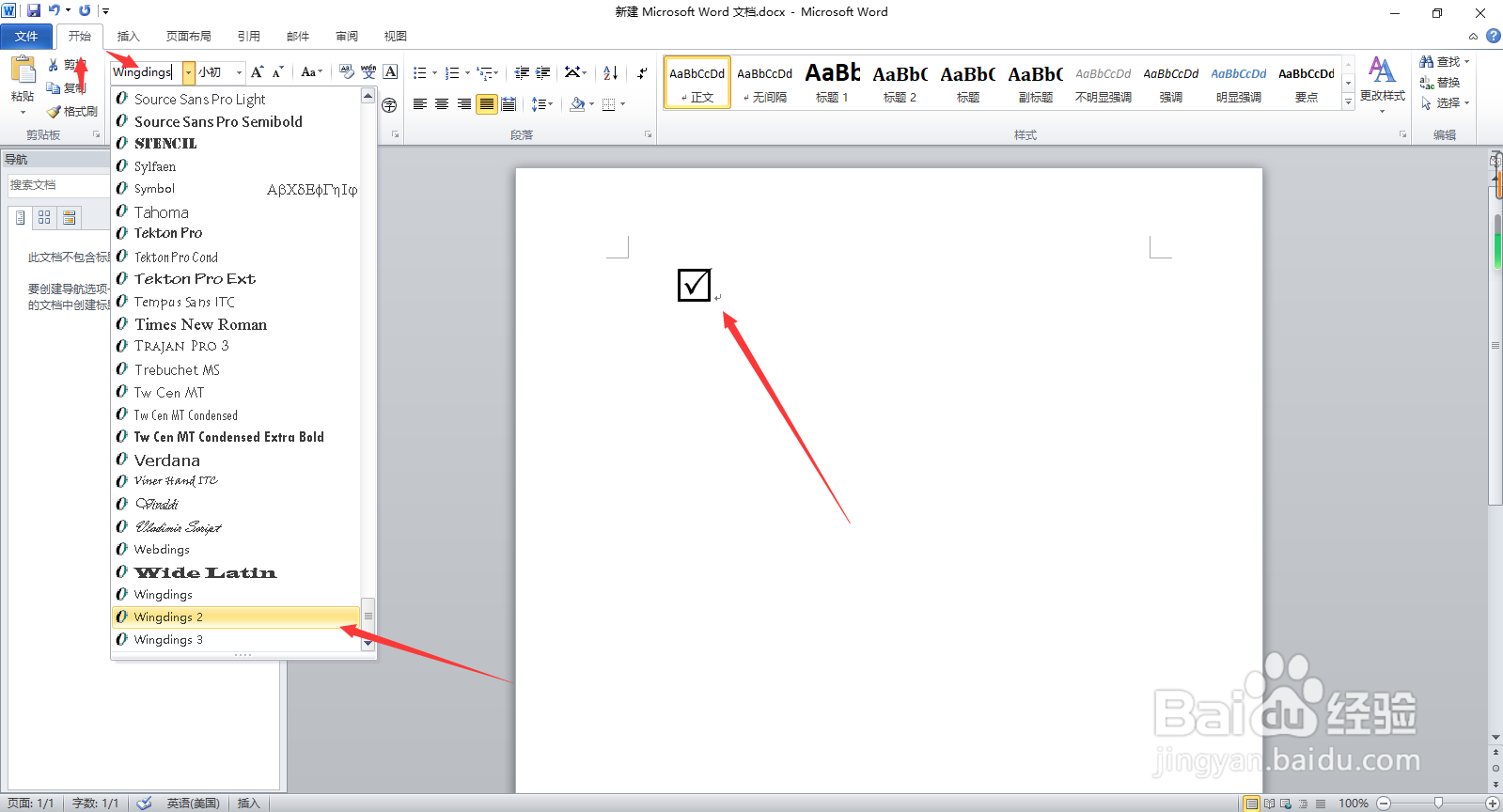Click the Multilevel list icon
Image resolution: width=1503 pixels, height=812 pixels.
coord(484,72)
